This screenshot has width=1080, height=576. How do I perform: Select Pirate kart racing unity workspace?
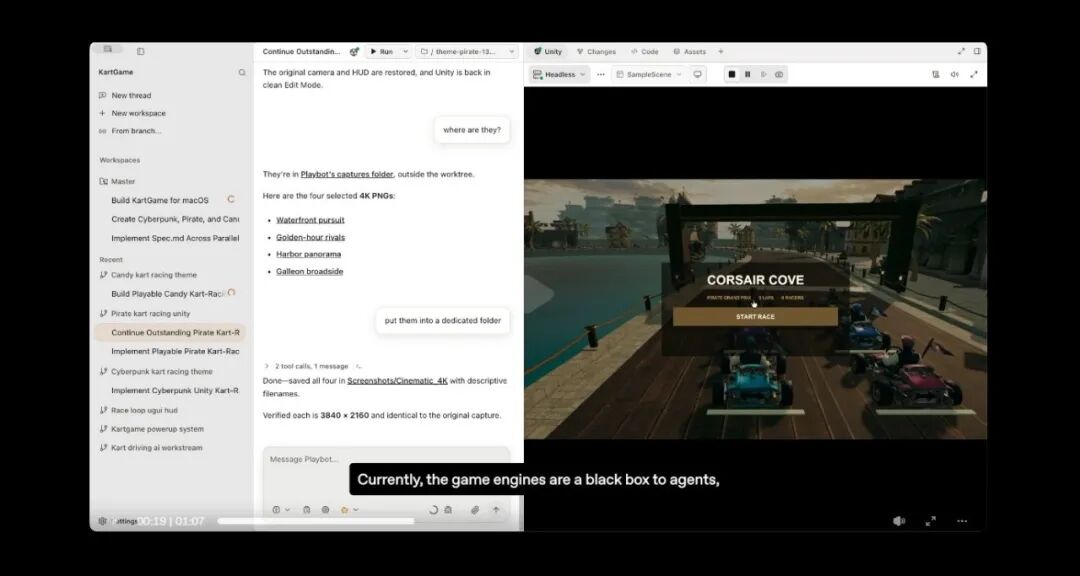point(150,313)
